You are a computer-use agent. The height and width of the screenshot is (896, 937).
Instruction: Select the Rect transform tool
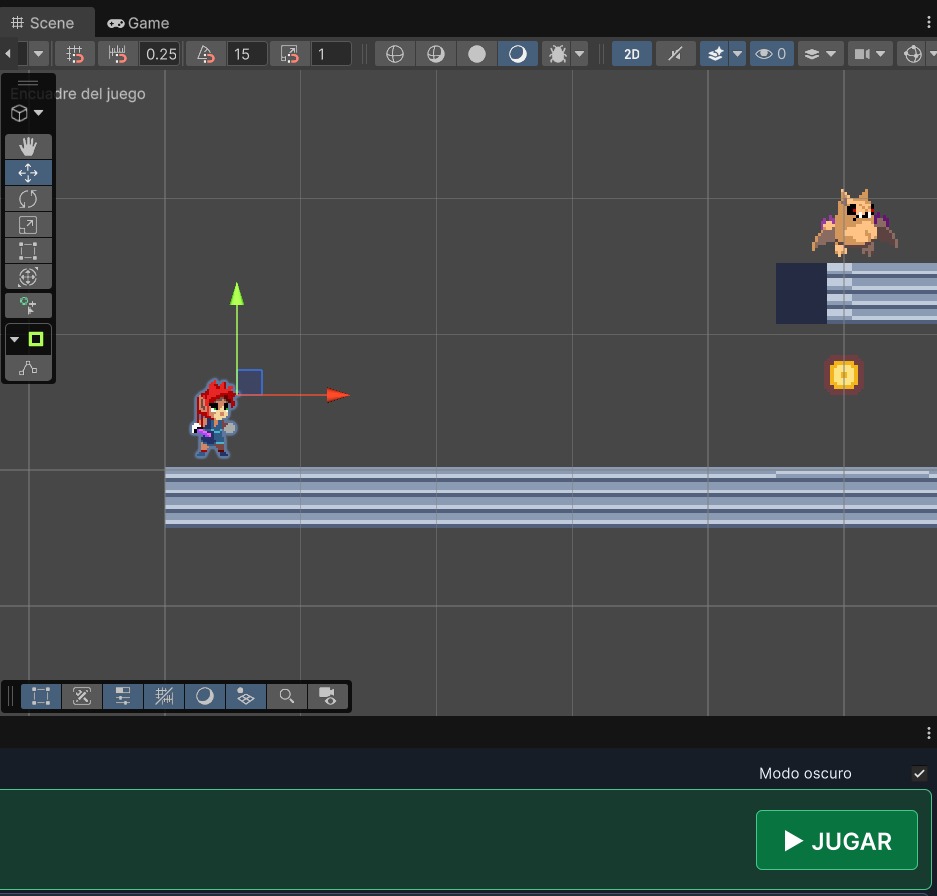27,250
